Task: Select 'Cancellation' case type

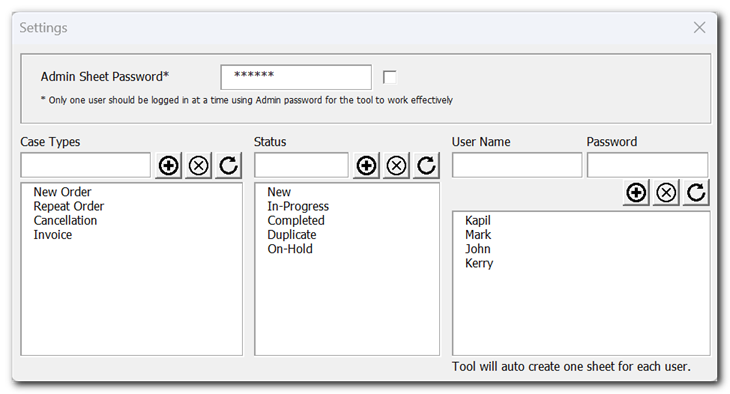Action: coord(65,220)
